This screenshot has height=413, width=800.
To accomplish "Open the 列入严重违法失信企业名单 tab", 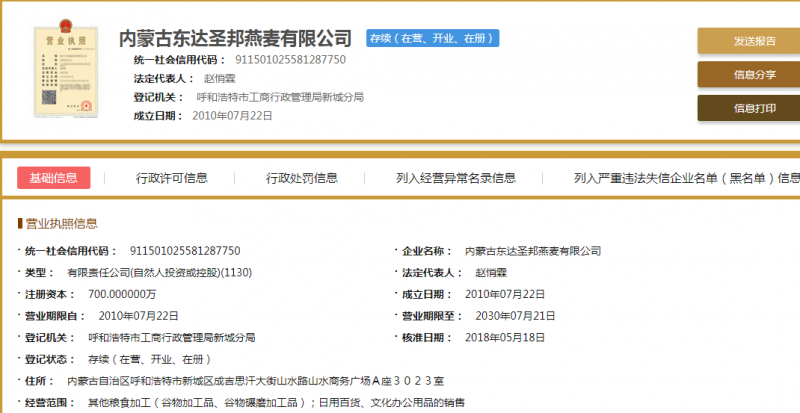I will tap(687, 178).
